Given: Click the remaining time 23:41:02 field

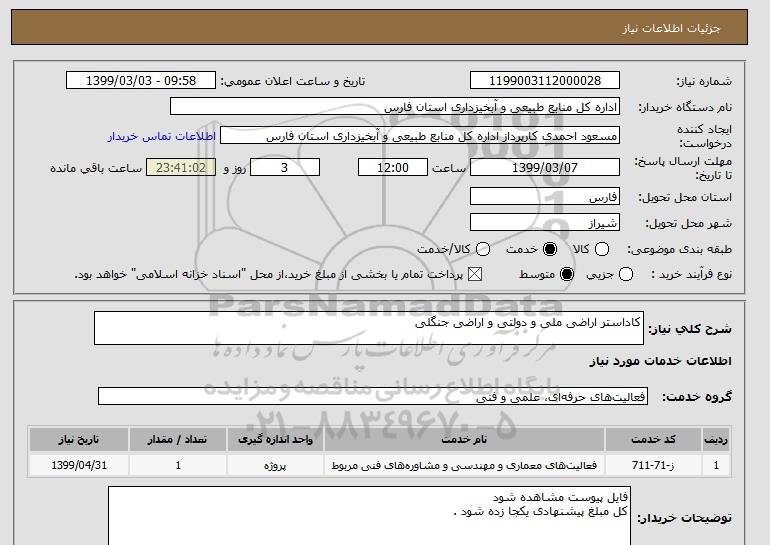Looking at the screenshot, I should pos(181,167).
